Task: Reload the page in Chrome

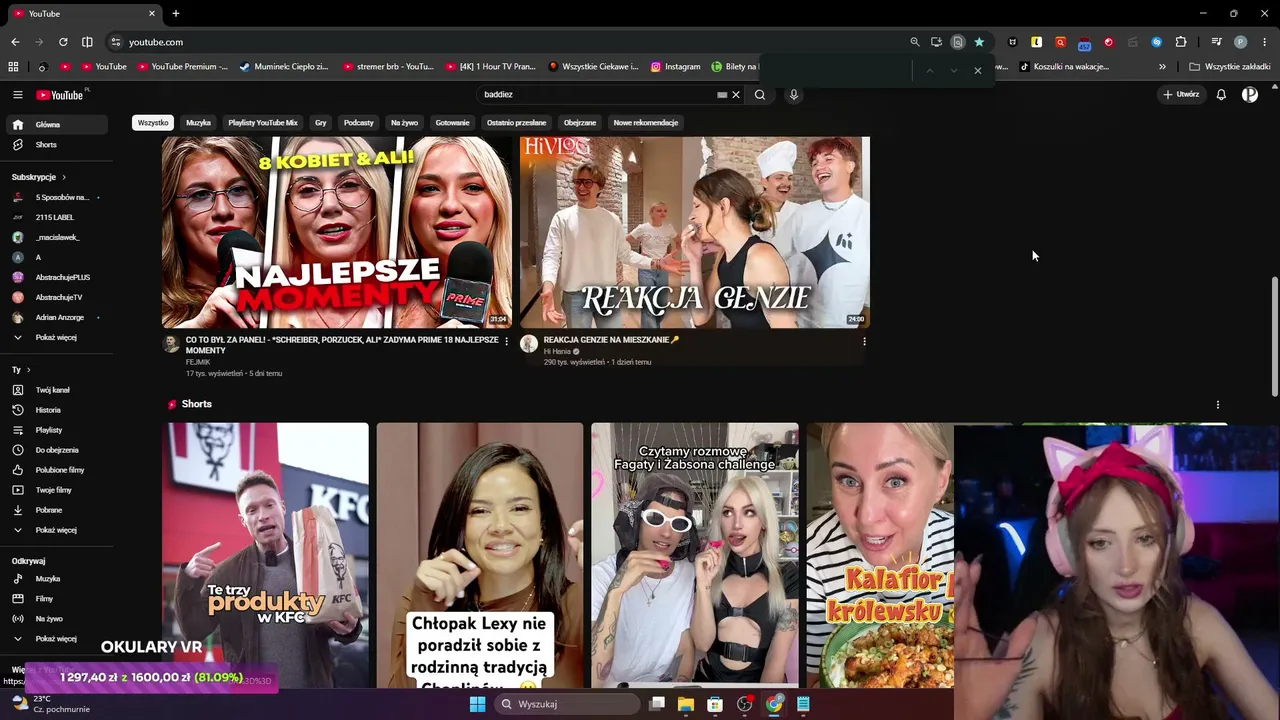Action: tap(63, 42)
